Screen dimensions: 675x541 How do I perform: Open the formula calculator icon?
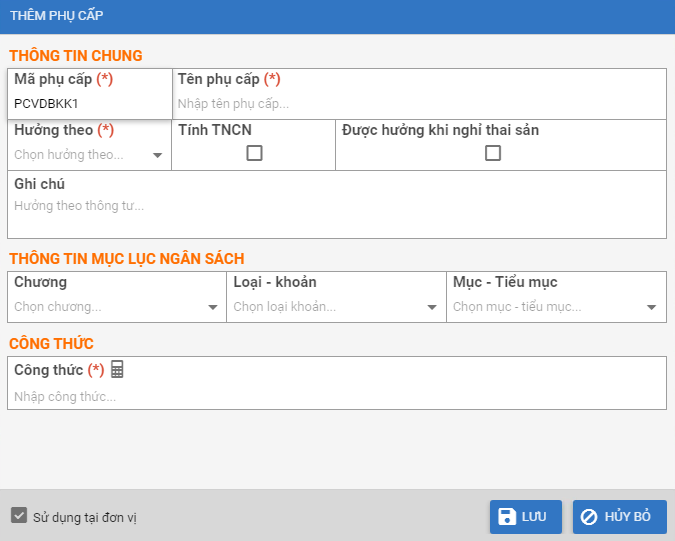click(x=117, y=370)
